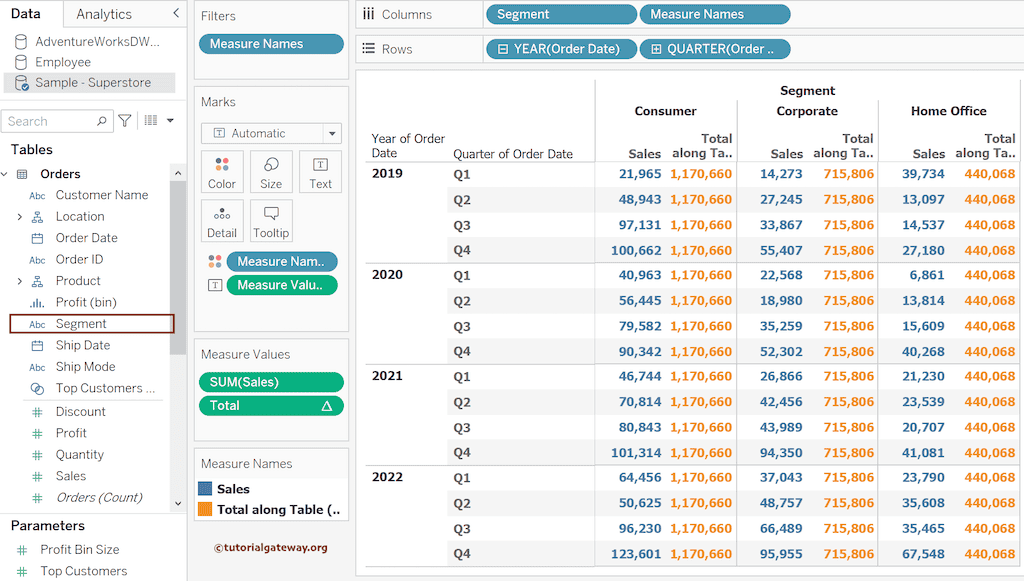The height and width of the screenshot is (581, 1024).
Task: Click the Detail marks card button
Action: 222,221
